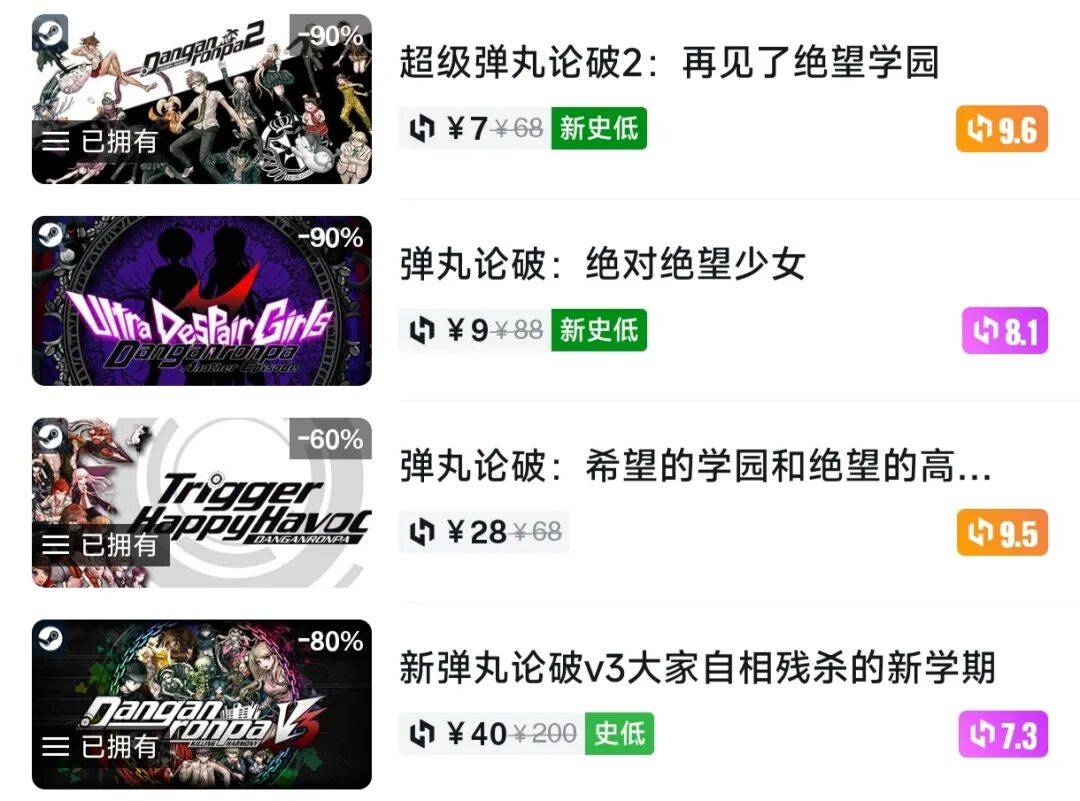Click the 已拥有 list icon on Danganronpa V3
This screenshot has width=1080, height=801.
pos(56,747)
